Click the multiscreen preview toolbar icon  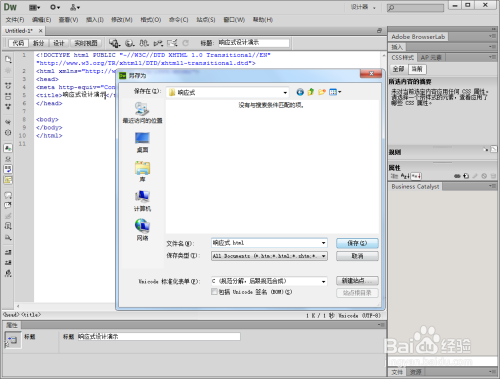click(114, 43)
